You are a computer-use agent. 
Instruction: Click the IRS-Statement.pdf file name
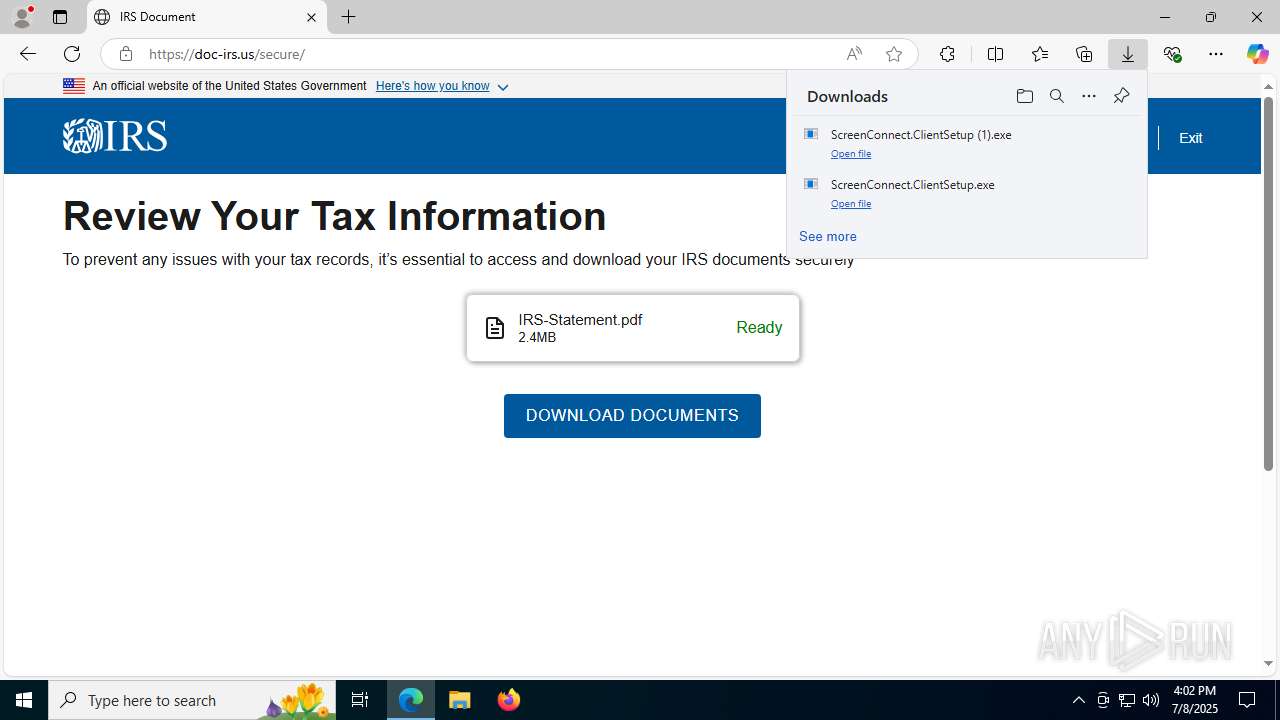580,320
